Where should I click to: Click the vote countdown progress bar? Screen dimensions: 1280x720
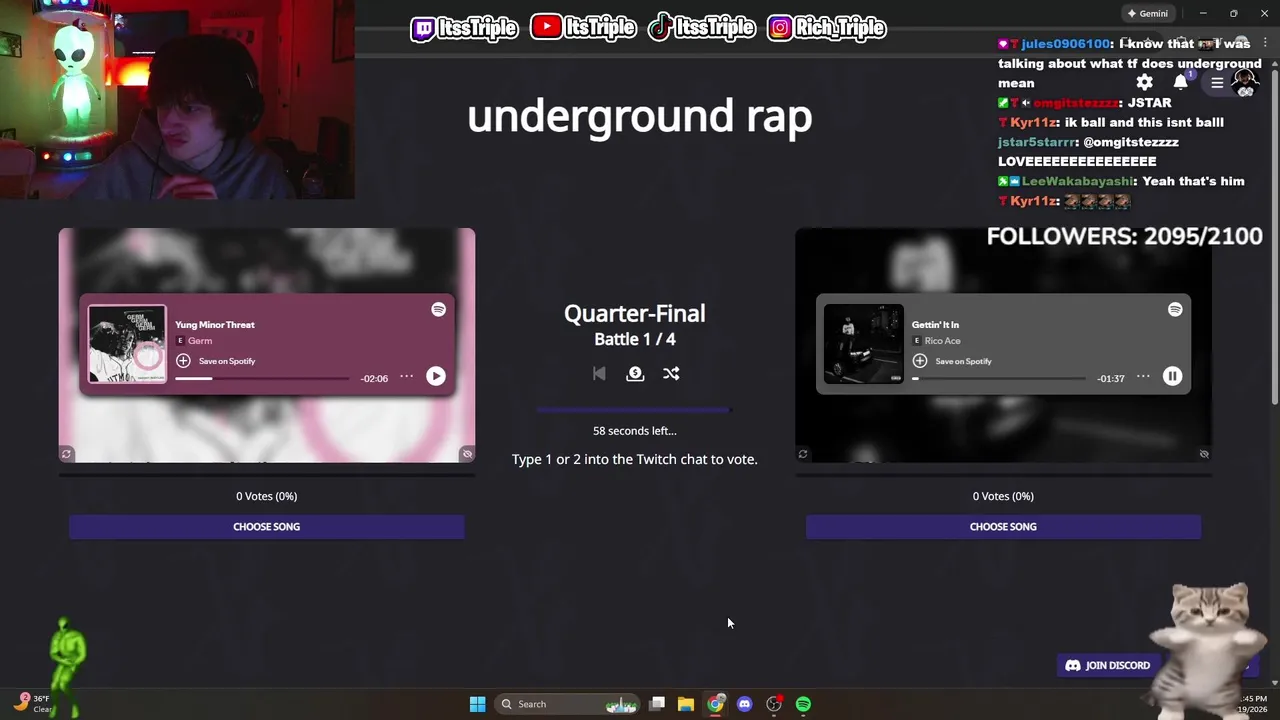(634, 409)
